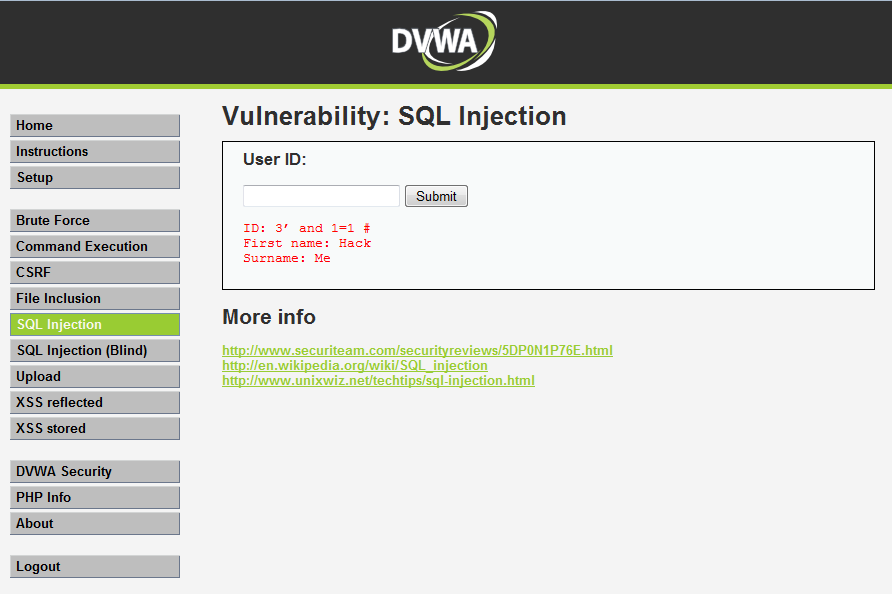
Task: Click the DVWA logo in header
Action: tap(444, 41)
